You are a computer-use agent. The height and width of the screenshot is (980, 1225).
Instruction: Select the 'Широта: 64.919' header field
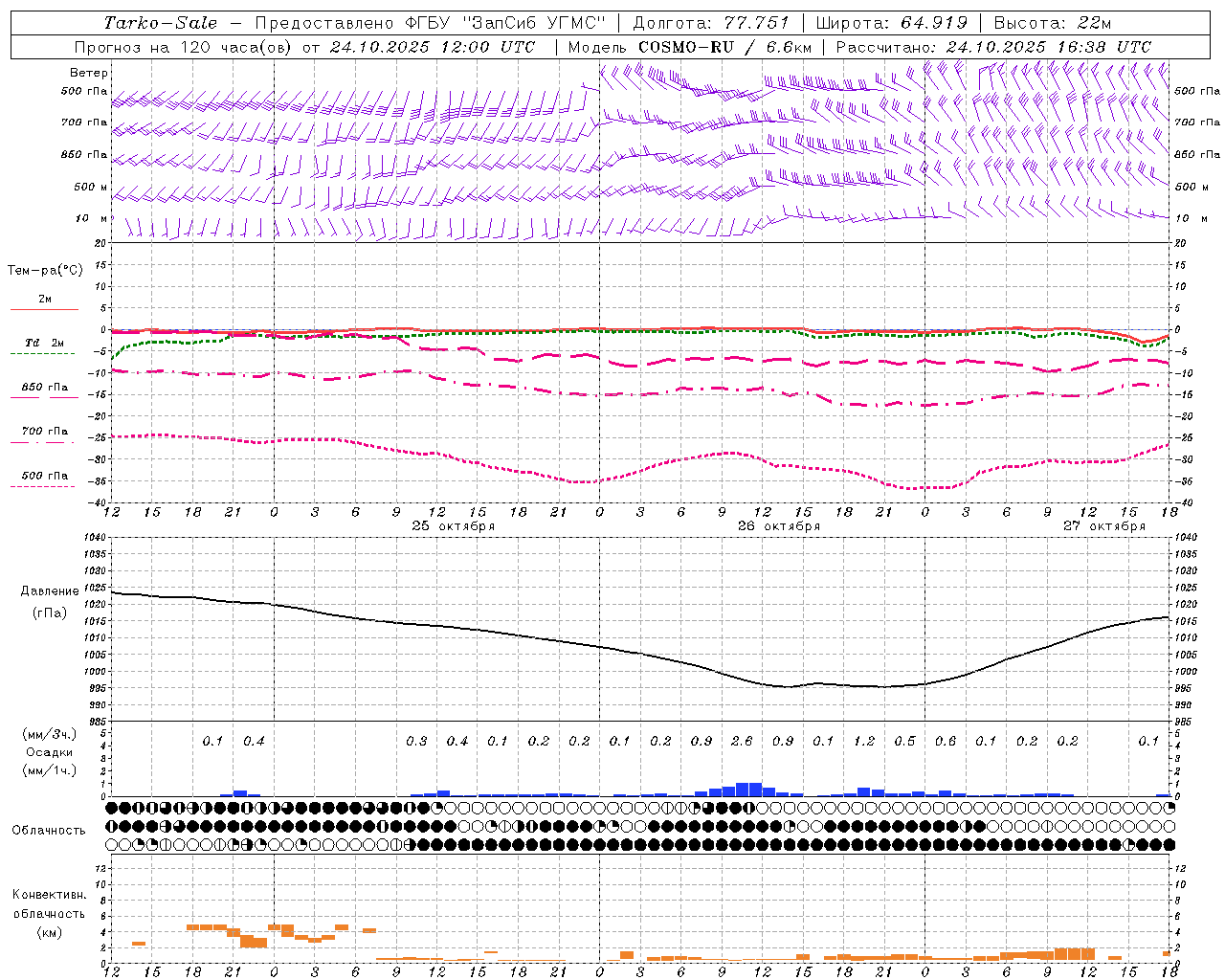point(892,23)
